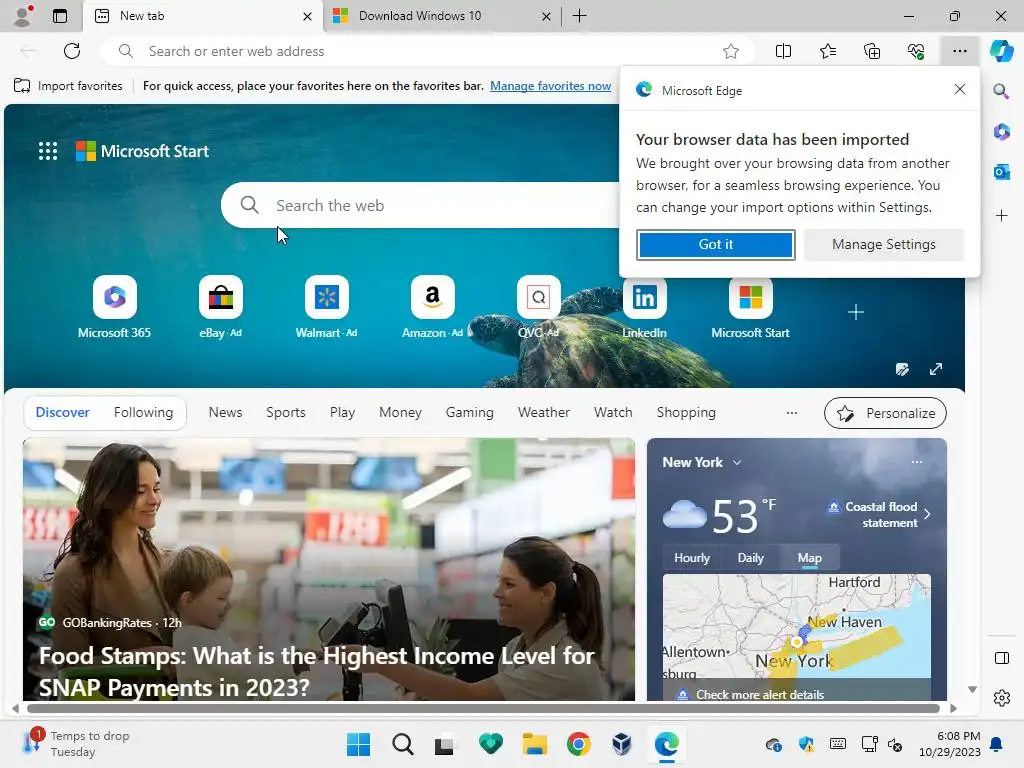Add a sidebar app with the plus icon

pos(1002,216)
